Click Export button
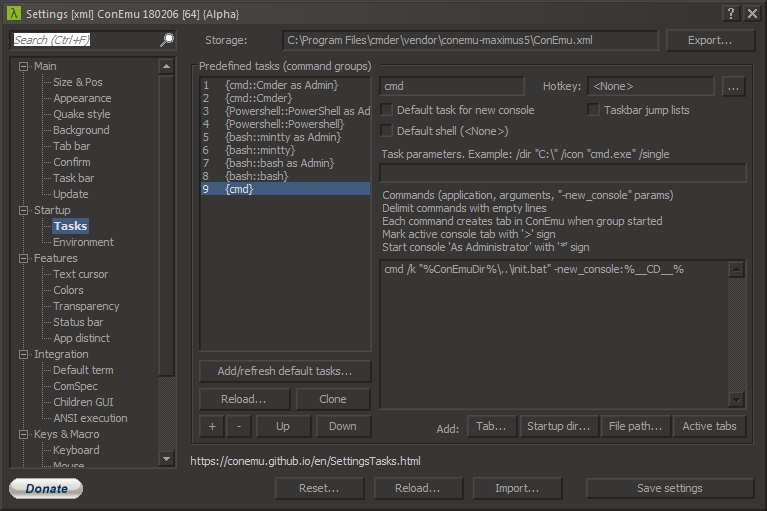 710,40
